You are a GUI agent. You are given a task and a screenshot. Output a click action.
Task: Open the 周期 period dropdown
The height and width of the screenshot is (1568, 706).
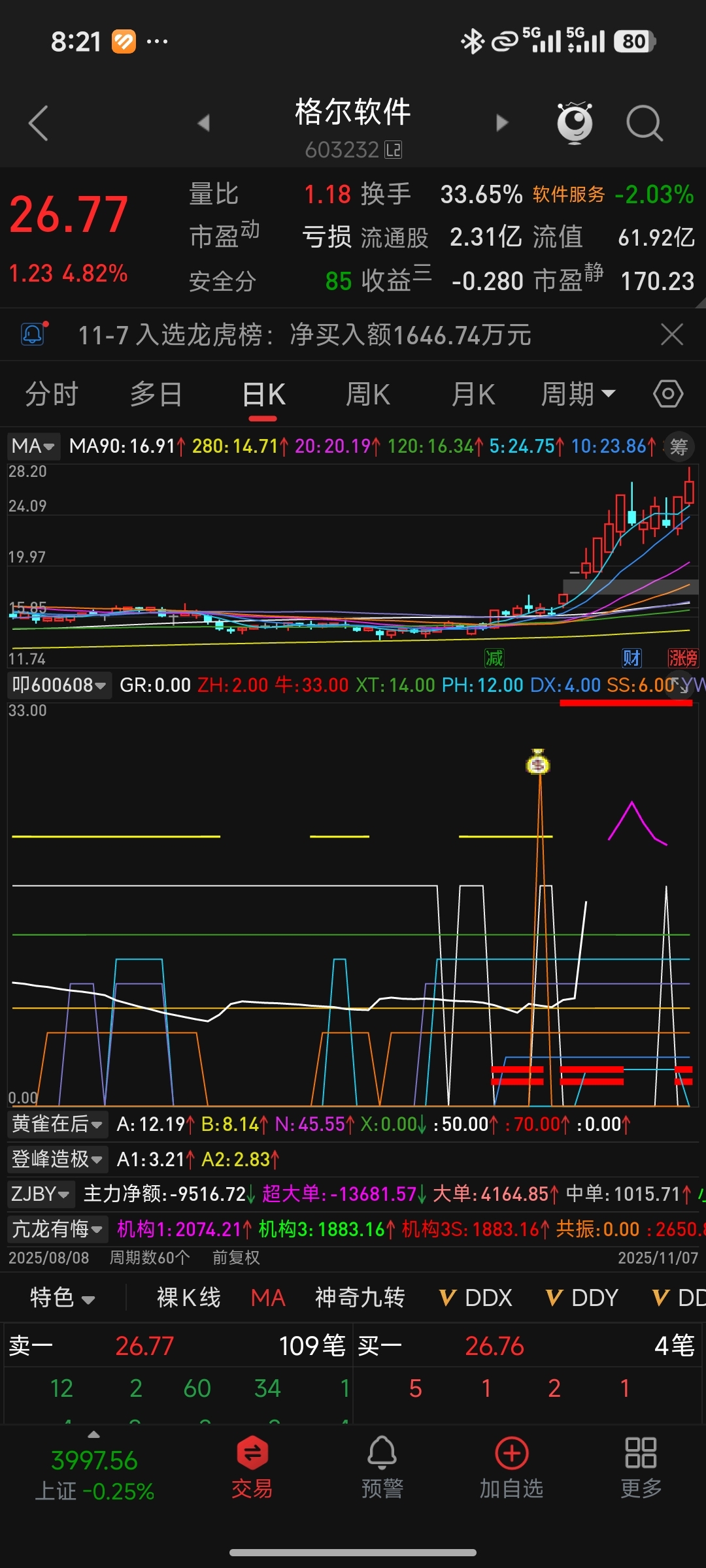578,394
